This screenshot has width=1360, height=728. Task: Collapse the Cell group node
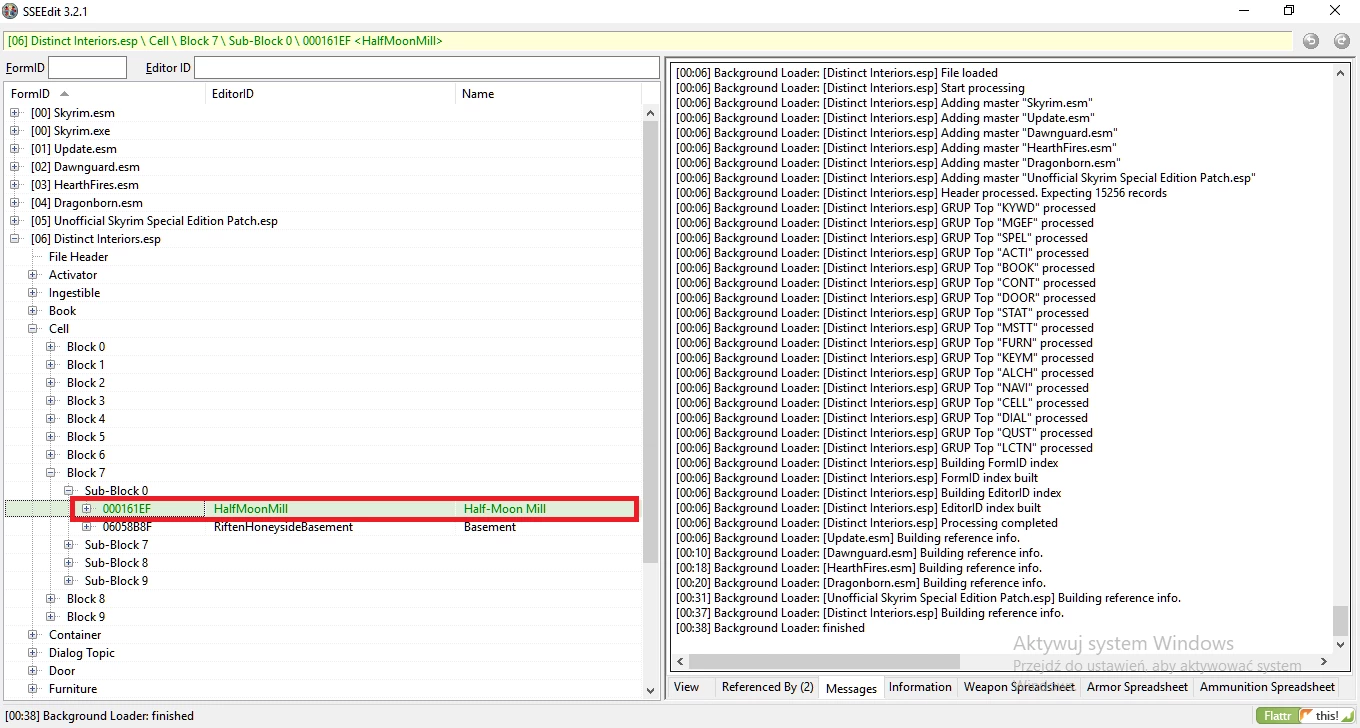(33, 329)
